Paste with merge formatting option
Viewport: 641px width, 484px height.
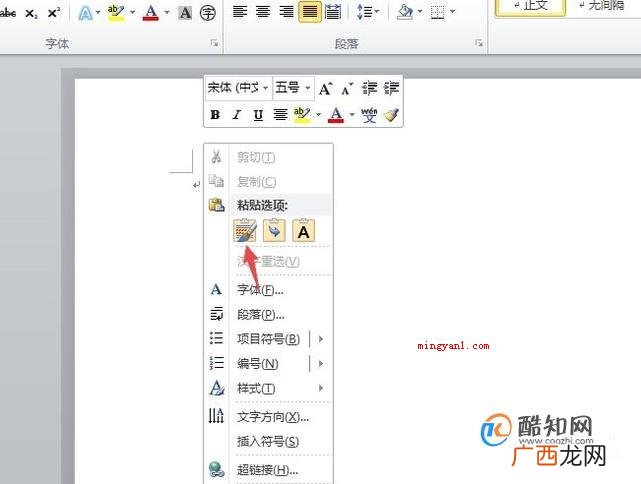click(274, 231)
